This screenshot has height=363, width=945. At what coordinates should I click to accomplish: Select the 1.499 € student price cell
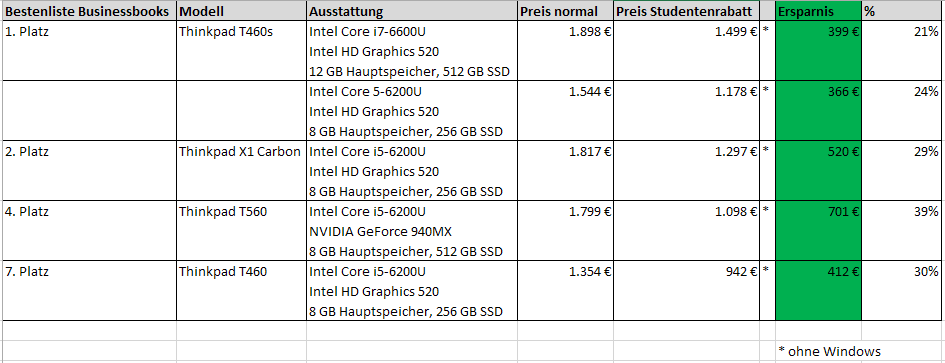tap(687, 32)
